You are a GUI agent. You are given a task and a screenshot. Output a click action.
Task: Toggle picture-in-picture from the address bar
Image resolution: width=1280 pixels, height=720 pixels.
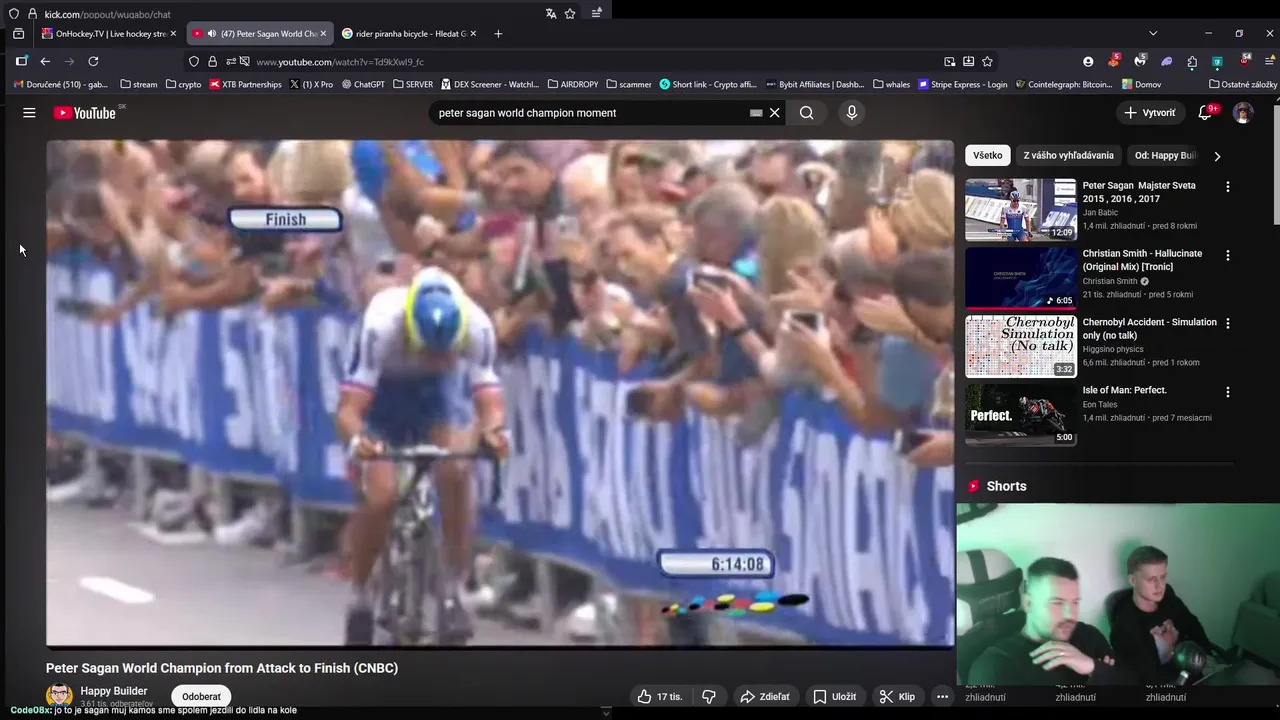[x=950, y=61]
